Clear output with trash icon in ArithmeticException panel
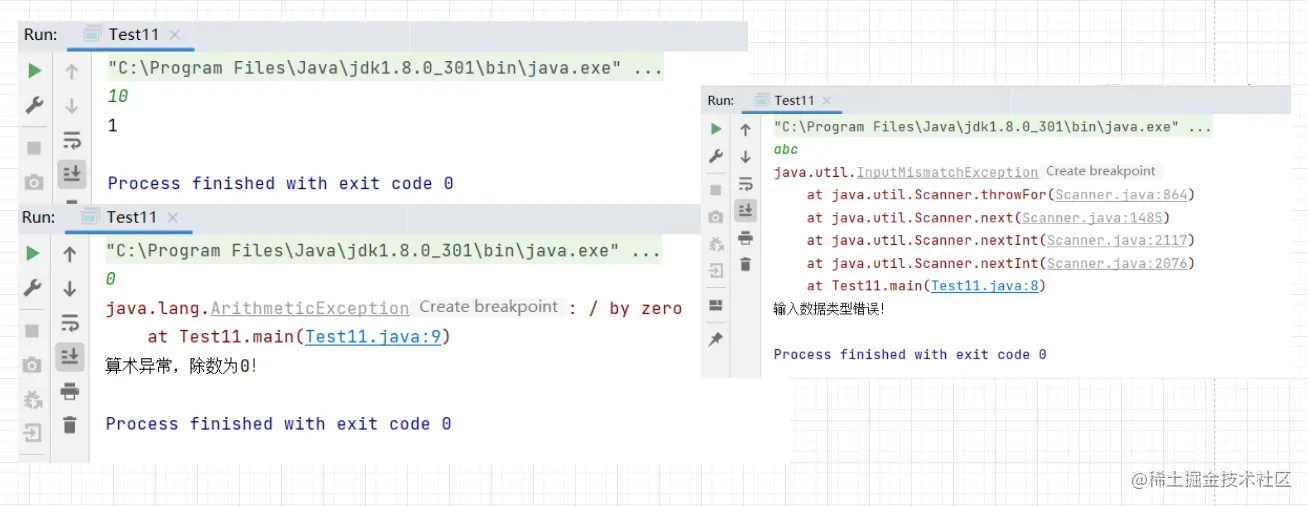The height and width of the screenshot is (506, 1308). [x=69, y=425]
